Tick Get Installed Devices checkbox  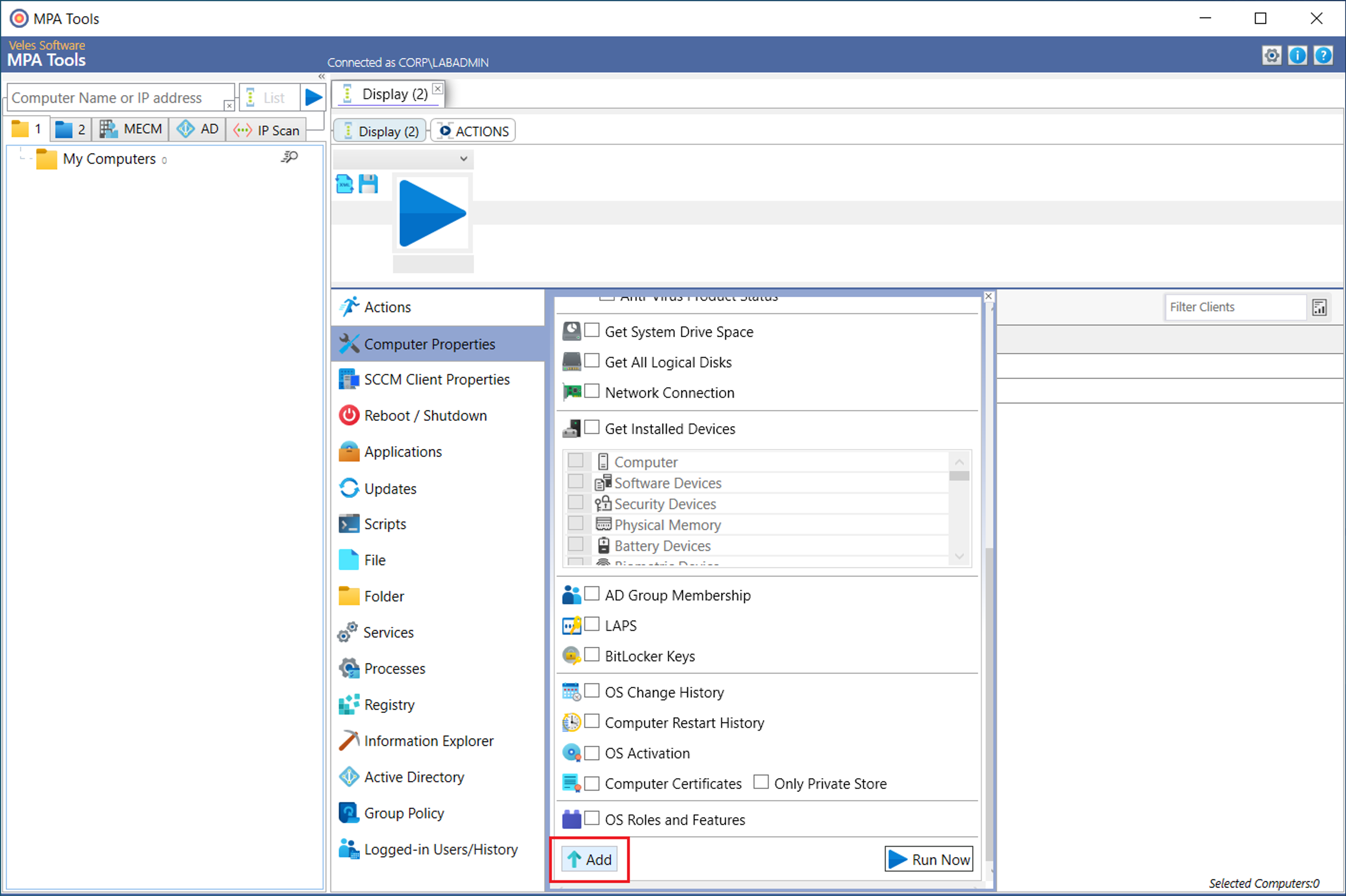click(592, 427)
